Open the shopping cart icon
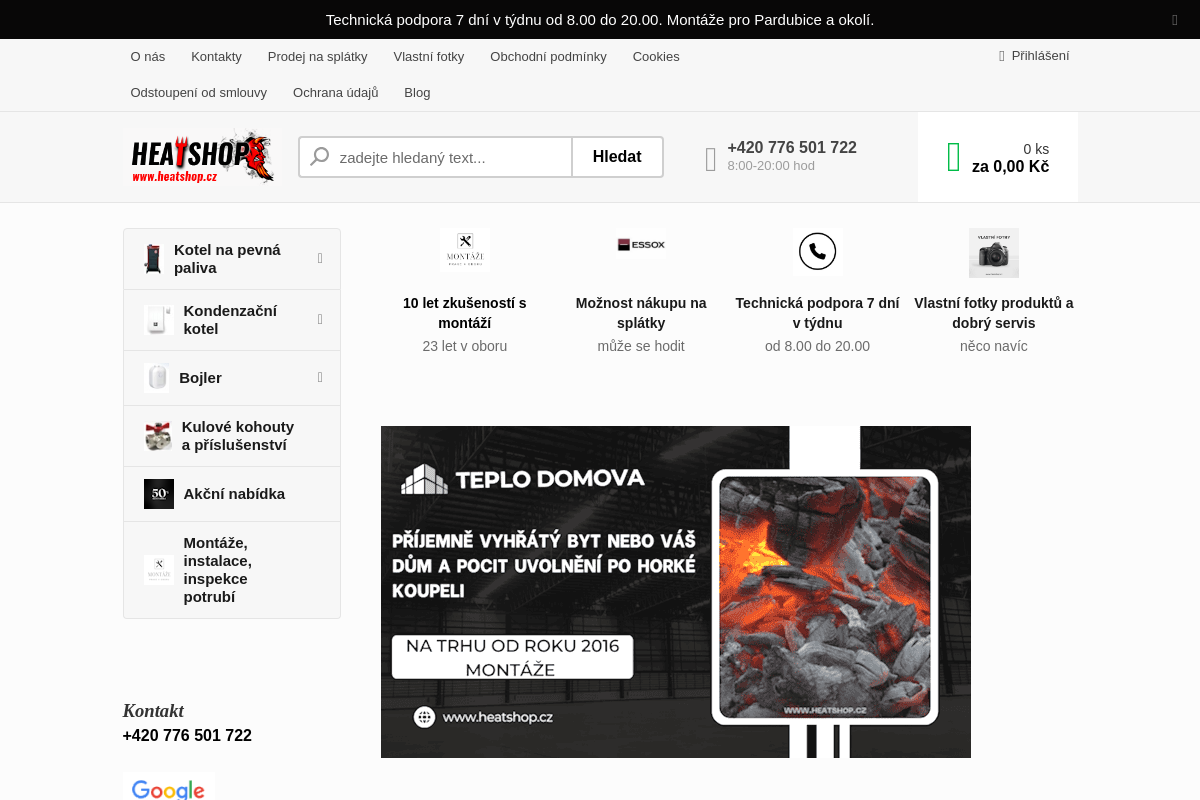 click(x=954, y=157)
